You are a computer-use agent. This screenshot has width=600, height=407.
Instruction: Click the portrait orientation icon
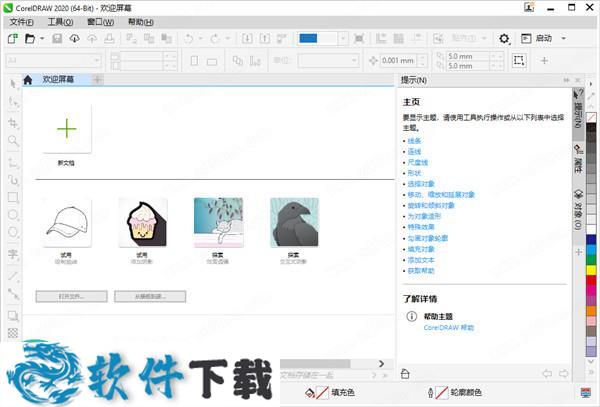(194, 60)
